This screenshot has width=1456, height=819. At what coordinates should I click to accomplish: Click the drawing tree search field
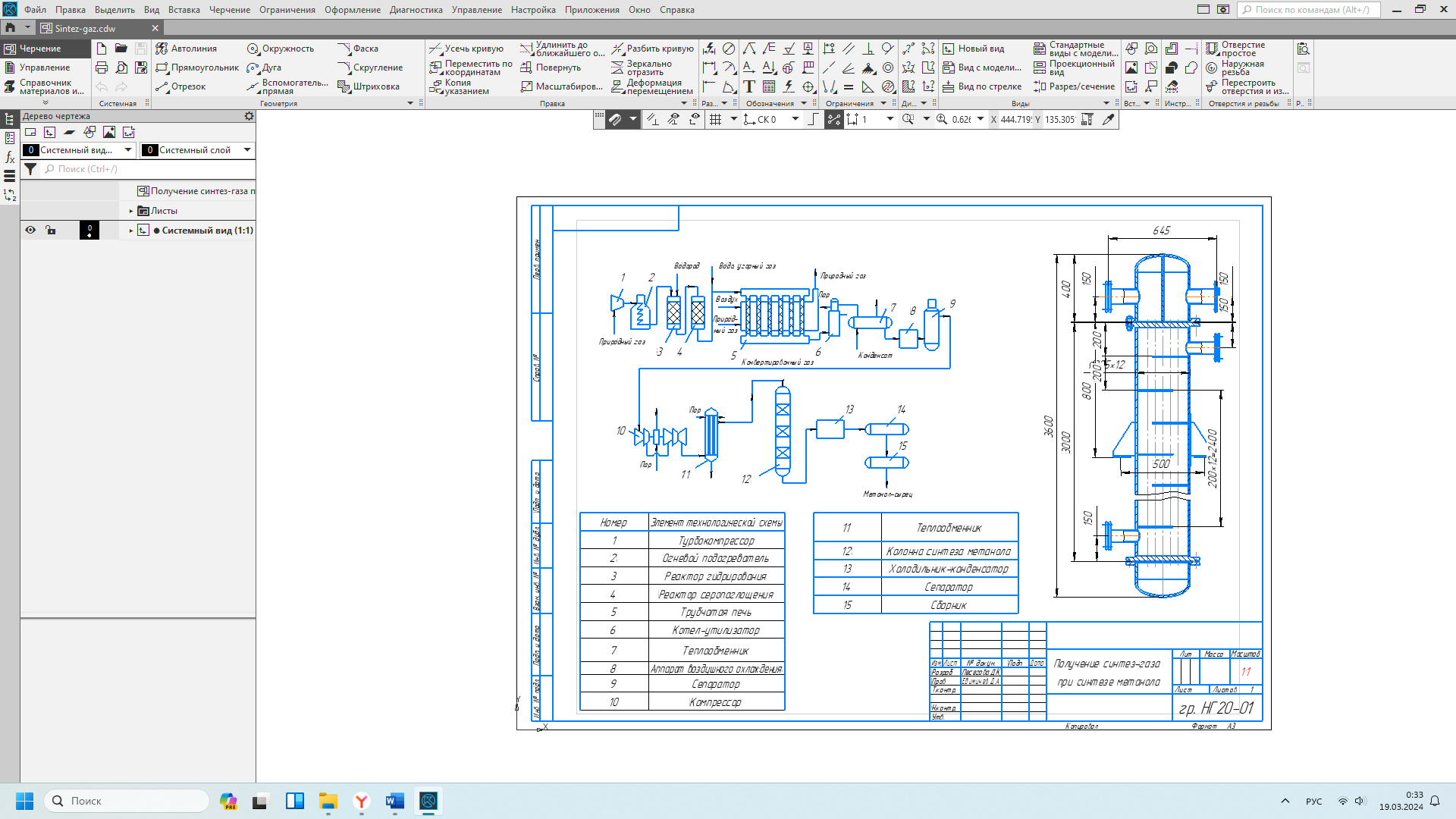coord(148,169)
